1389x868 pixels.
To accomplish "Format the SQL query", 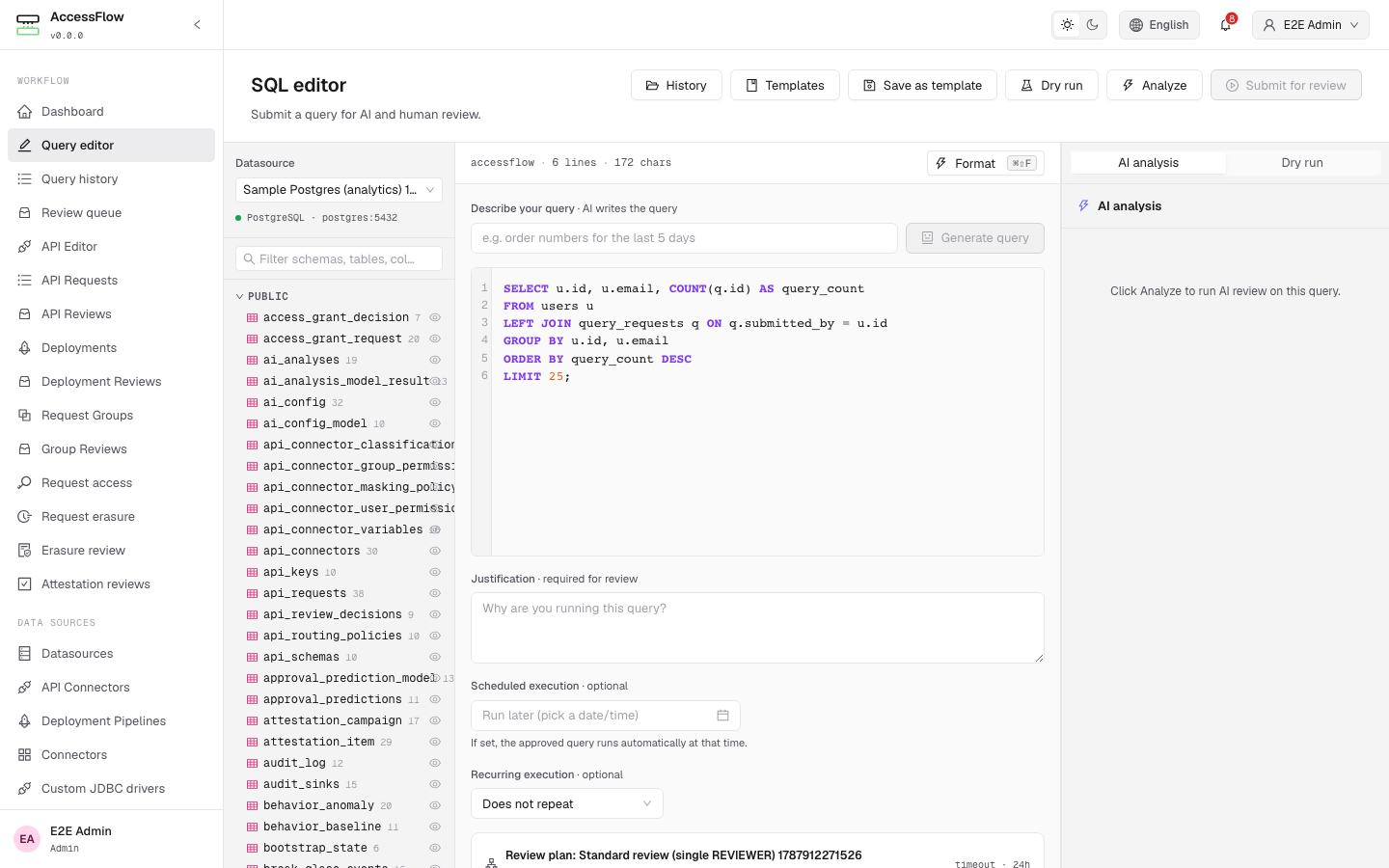I will (986, 163).
